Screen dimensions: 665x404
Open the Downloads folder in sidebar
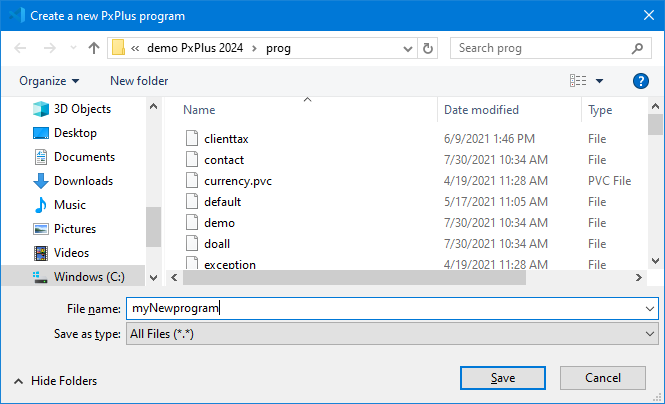82,181
